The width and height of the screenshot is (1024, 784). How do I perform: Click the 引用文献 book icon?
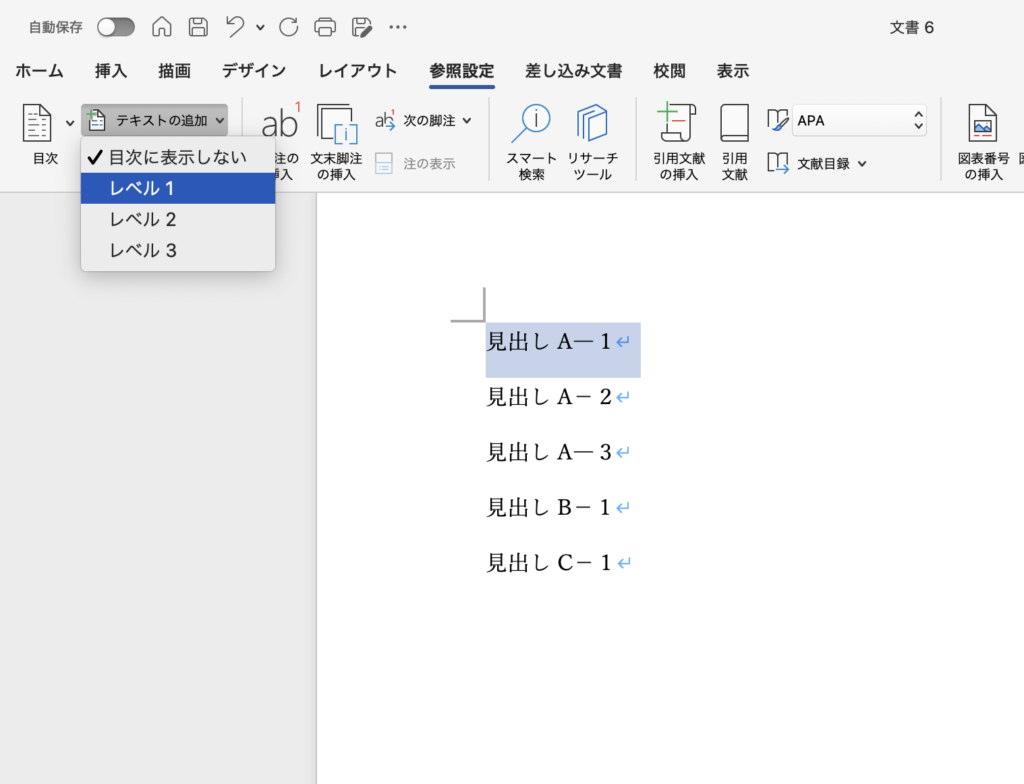tap(735, 123)
